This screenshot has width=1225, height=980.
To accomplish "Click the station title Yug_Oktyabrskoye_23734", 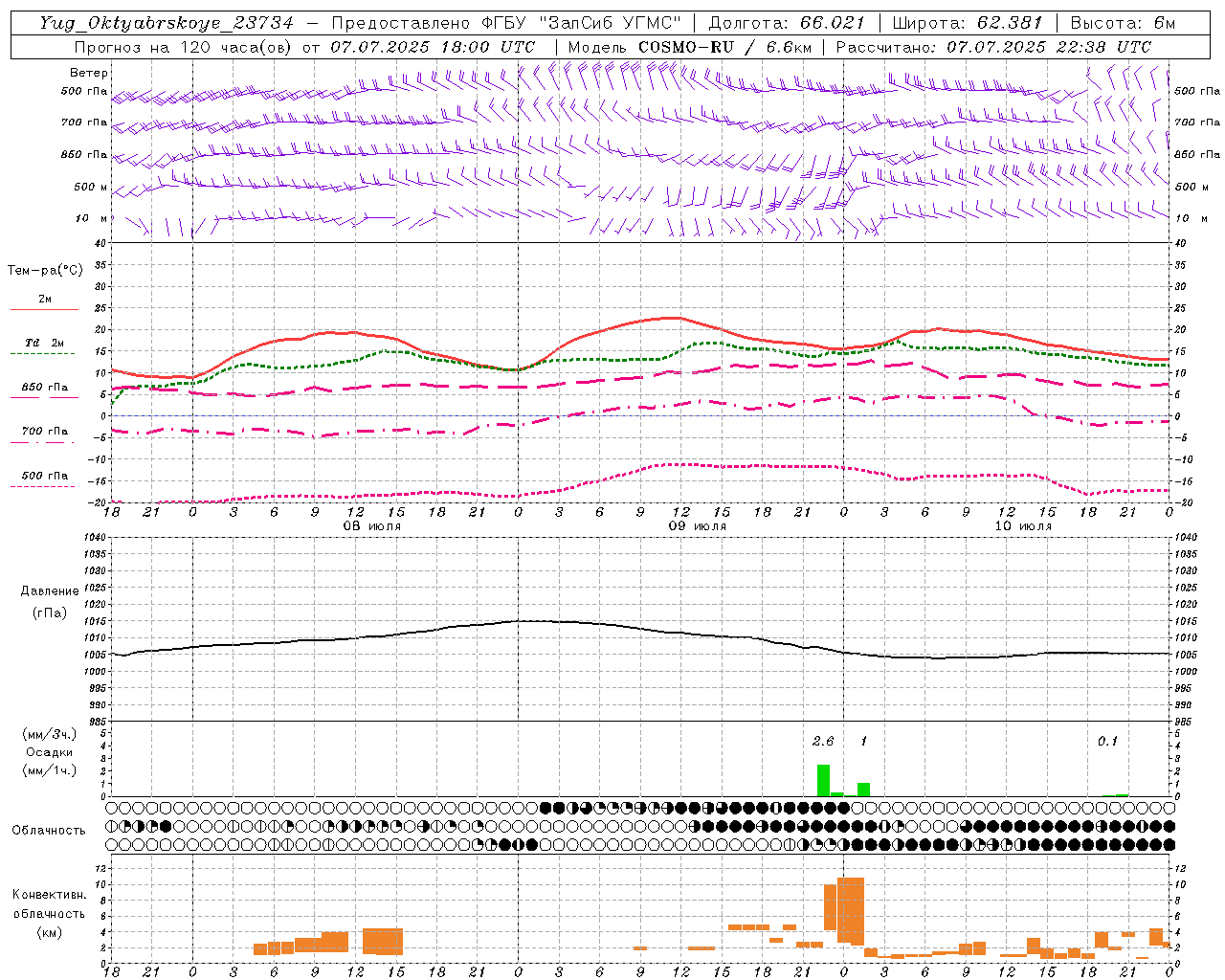I will coord(166,23).
